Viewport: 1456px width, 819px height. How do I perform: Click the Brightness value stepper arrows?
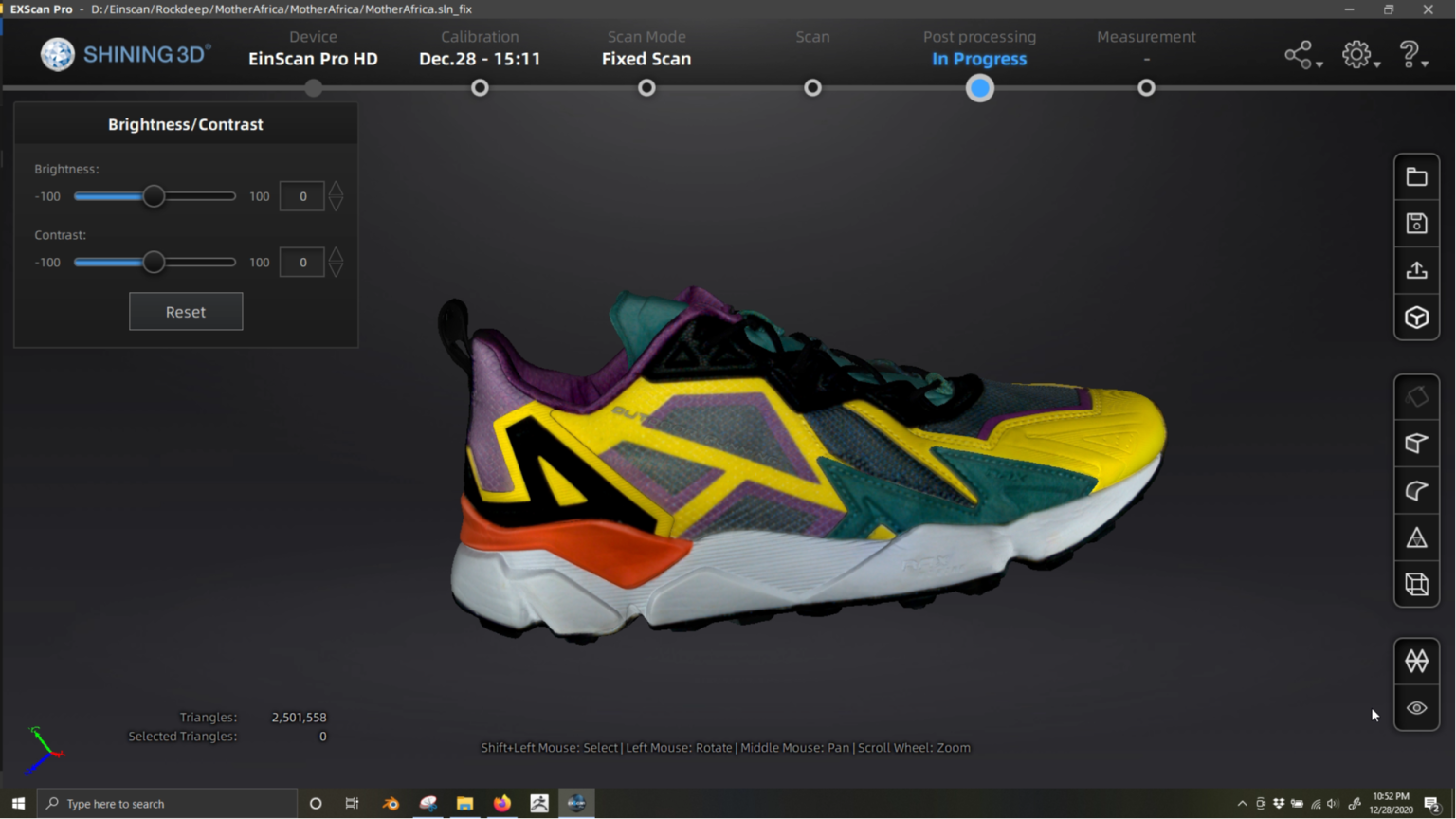[336, 196]
